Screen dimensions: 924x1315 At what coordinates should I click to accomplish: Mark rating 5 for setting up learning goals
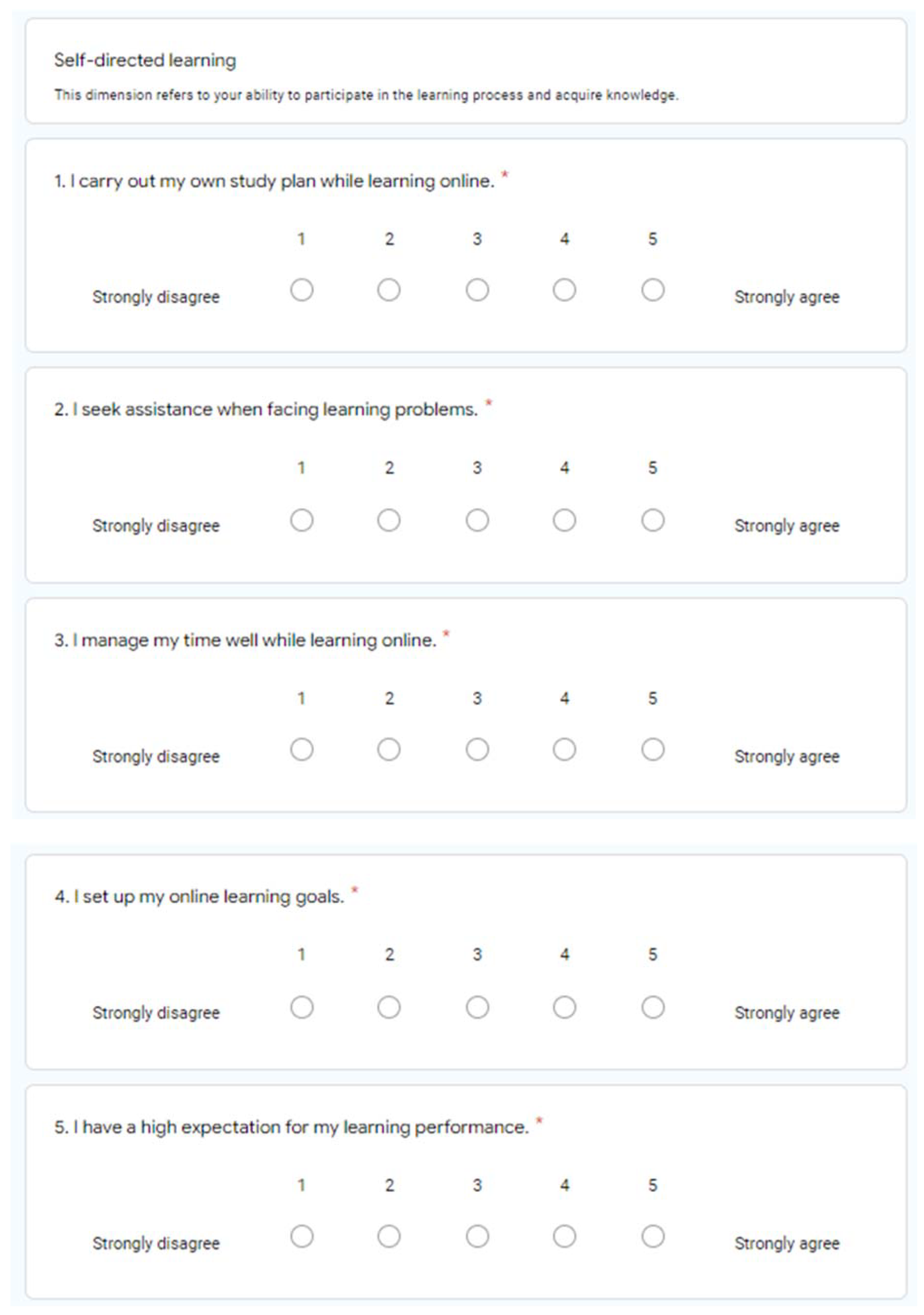(x=653, y=1007)
